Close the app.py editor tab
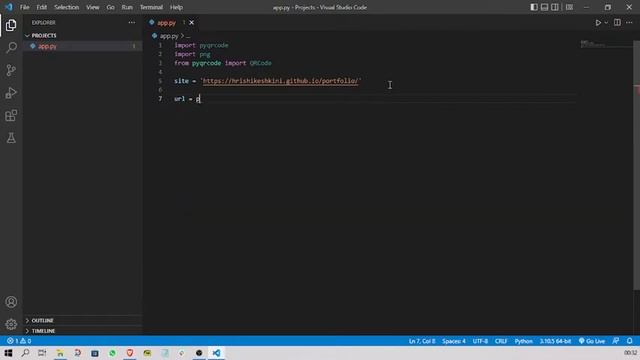The height and width of the screenshot is (360, 640). 191,23
